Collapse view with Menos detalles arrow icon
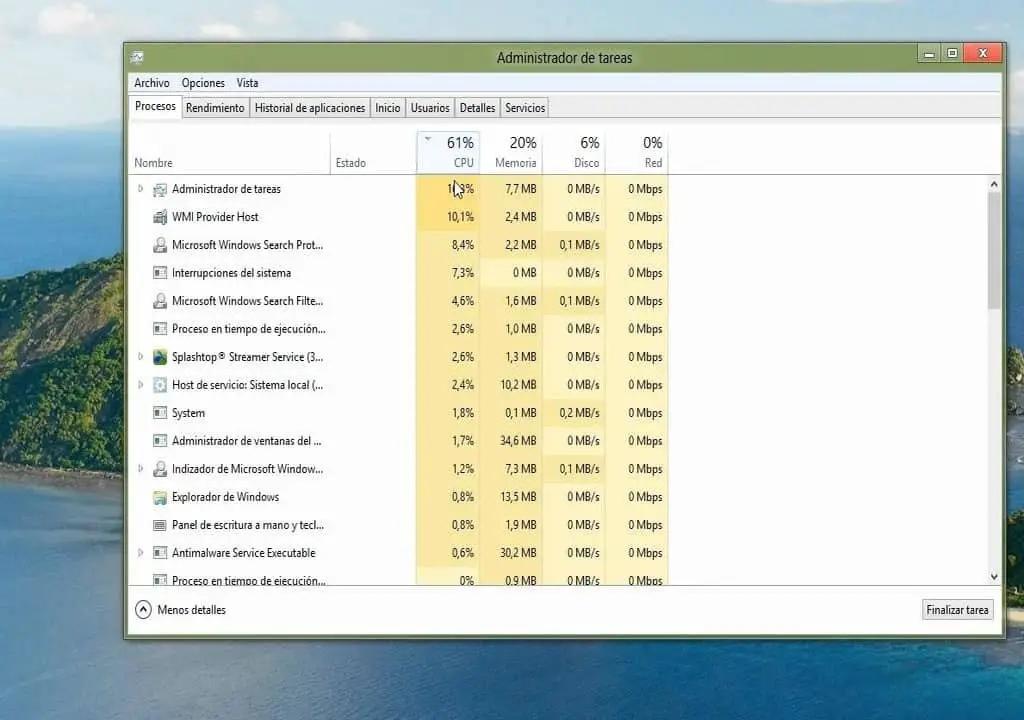The image size is (1024, 720). pos(143,610)
